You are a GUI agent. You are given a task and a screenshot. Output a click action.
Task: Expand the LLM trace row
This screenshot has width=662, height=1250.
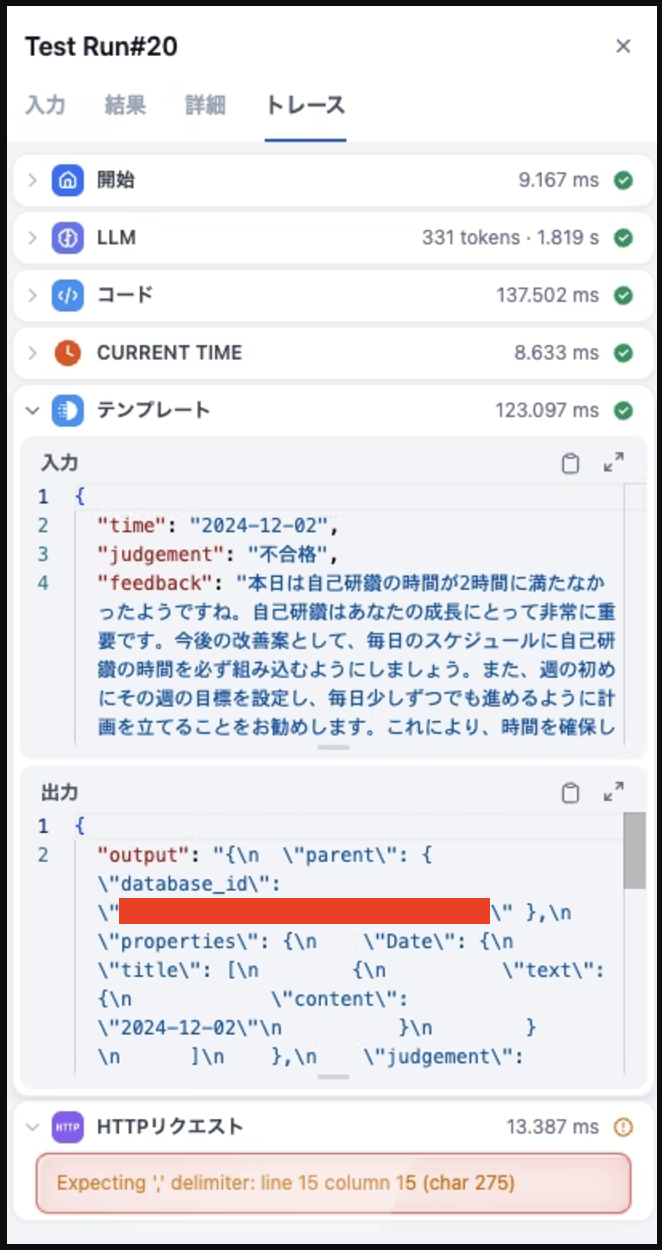click(32, 238)
